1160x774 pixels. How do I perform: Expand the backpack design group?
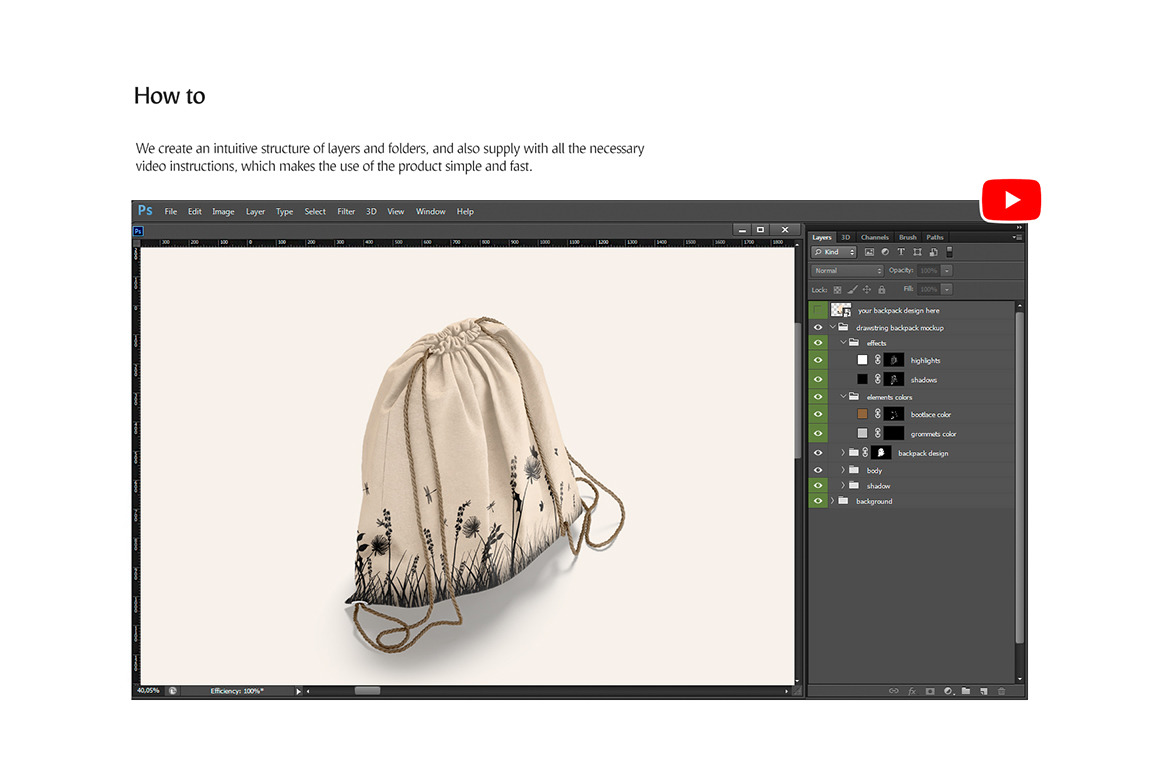click(843, 453)
